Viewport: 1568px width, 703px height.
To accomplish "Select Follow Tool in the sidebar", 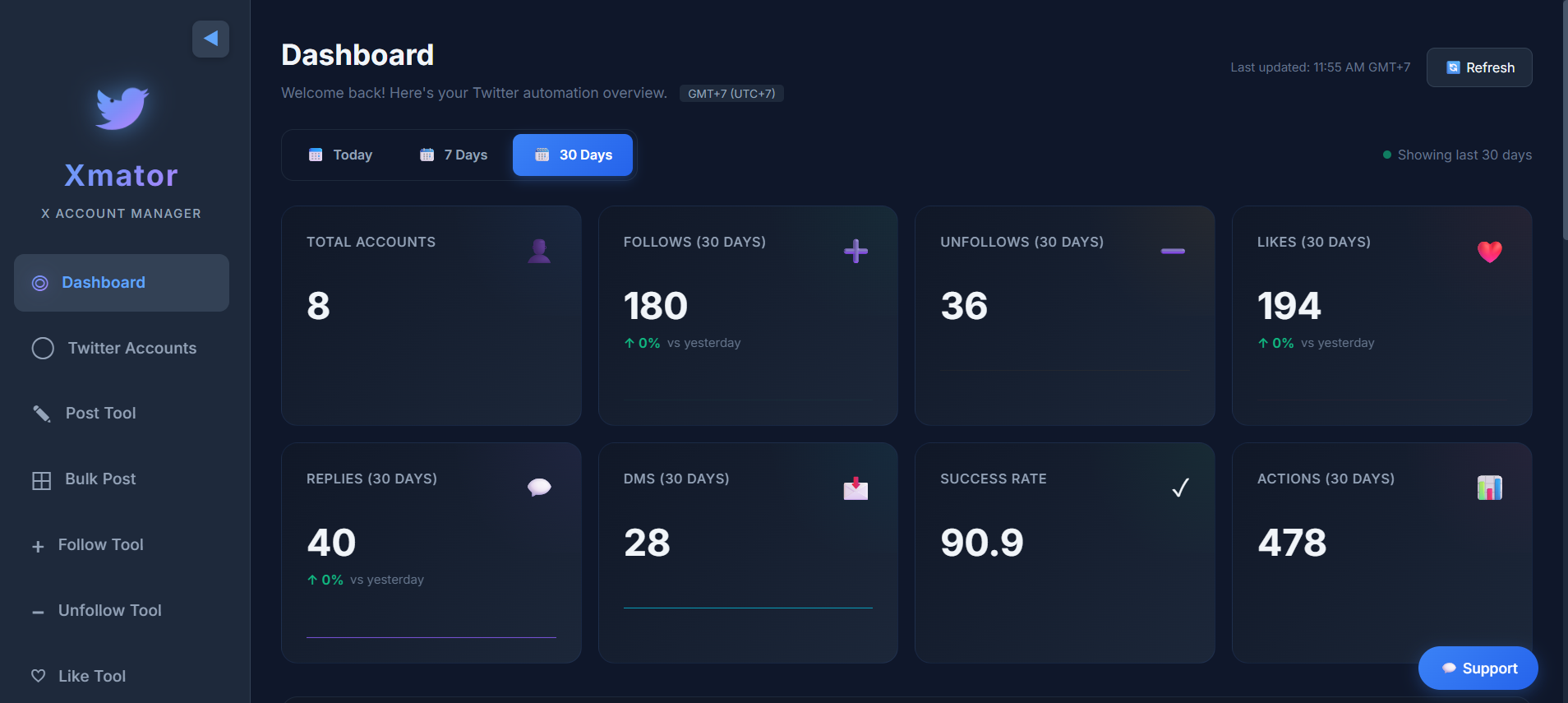I will point(122,545).
